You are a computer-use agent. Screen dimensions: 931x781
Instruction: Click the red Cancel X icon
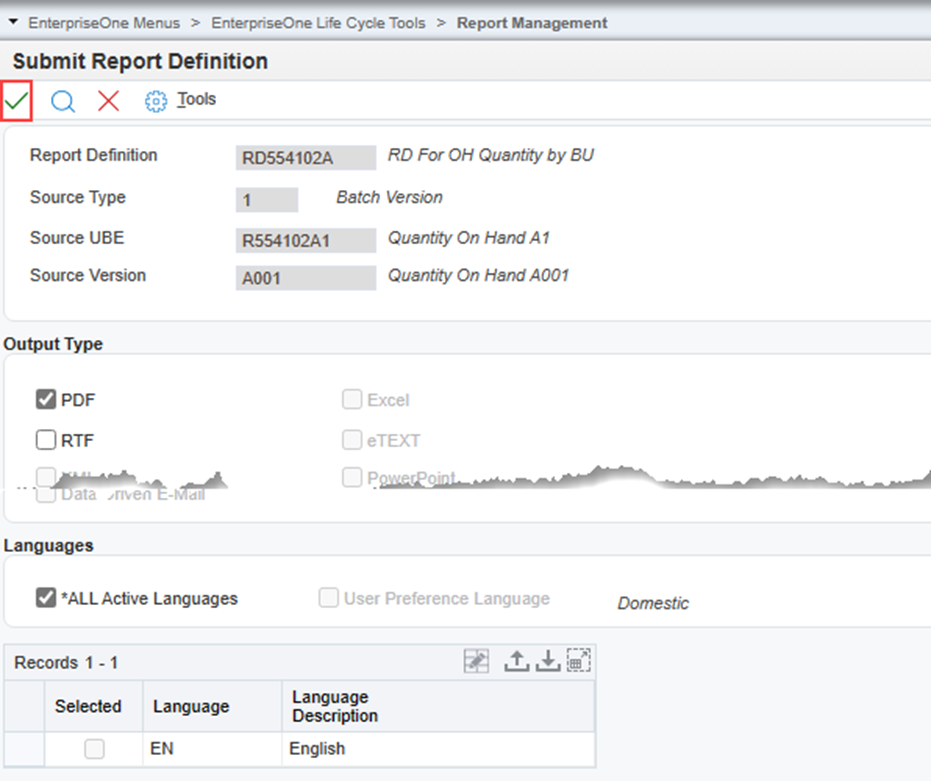[x=108, y=101]
